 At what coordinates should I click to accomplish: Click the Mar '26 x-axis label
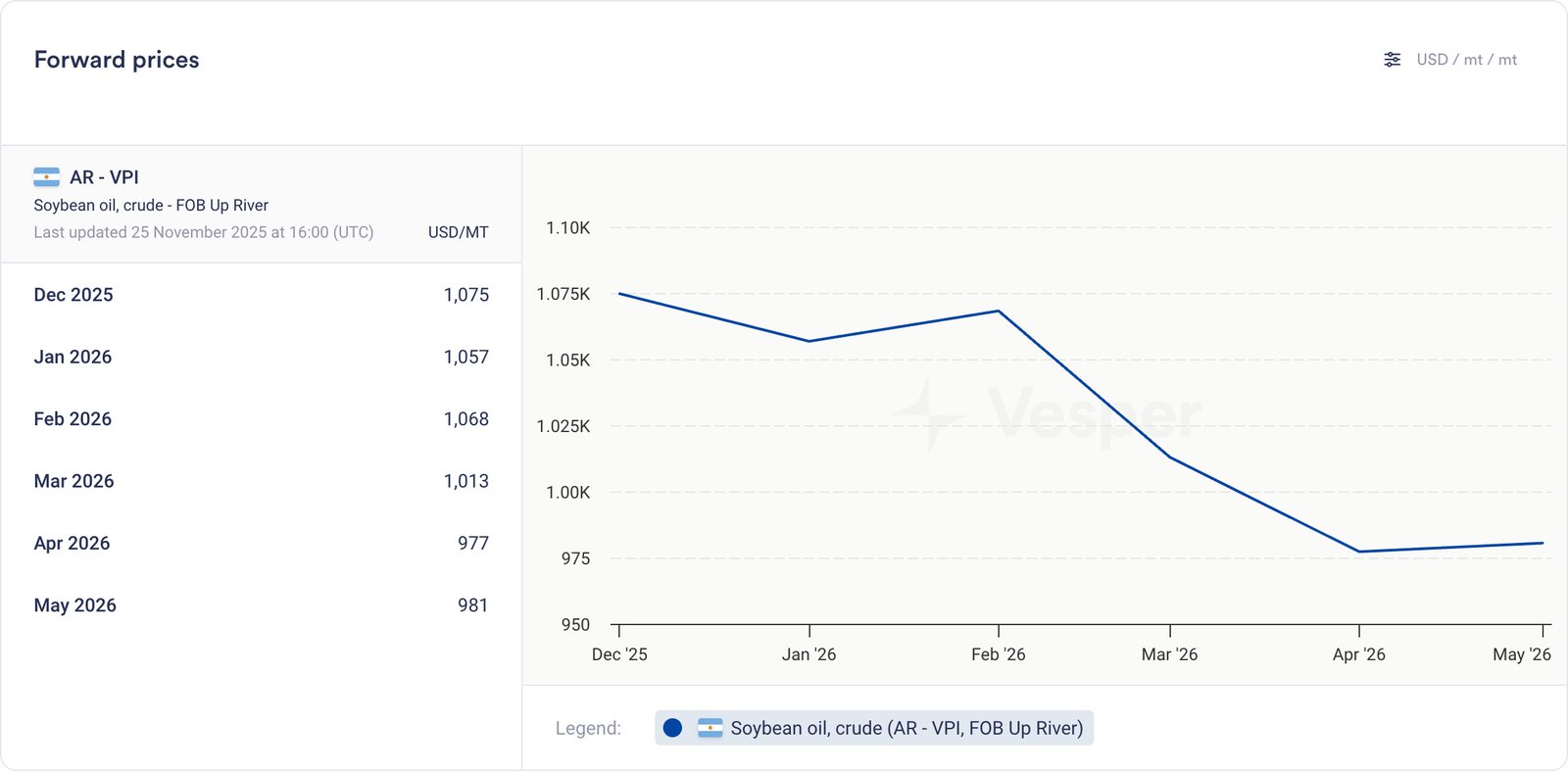1169,654
